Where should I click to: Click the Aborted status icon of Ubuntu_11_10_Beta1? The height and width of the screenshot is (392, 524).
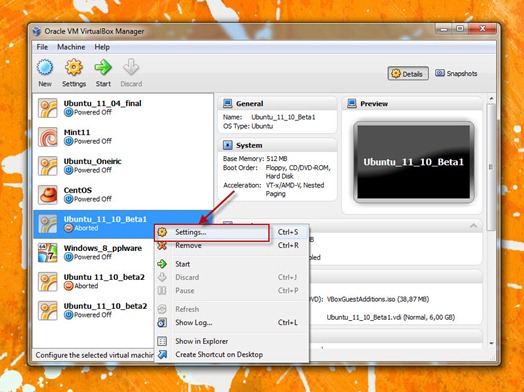click(x=69, y=228)
